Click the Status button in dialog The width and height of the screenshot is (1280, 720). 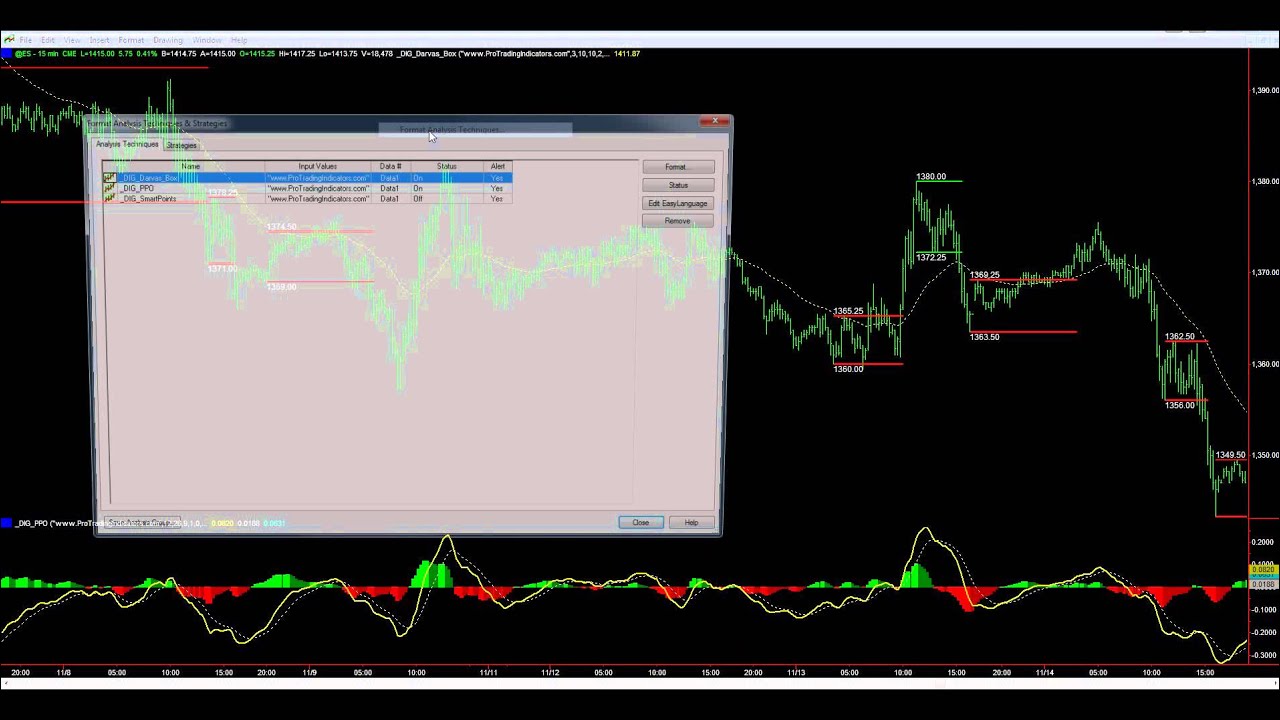[x=678, y=185]
